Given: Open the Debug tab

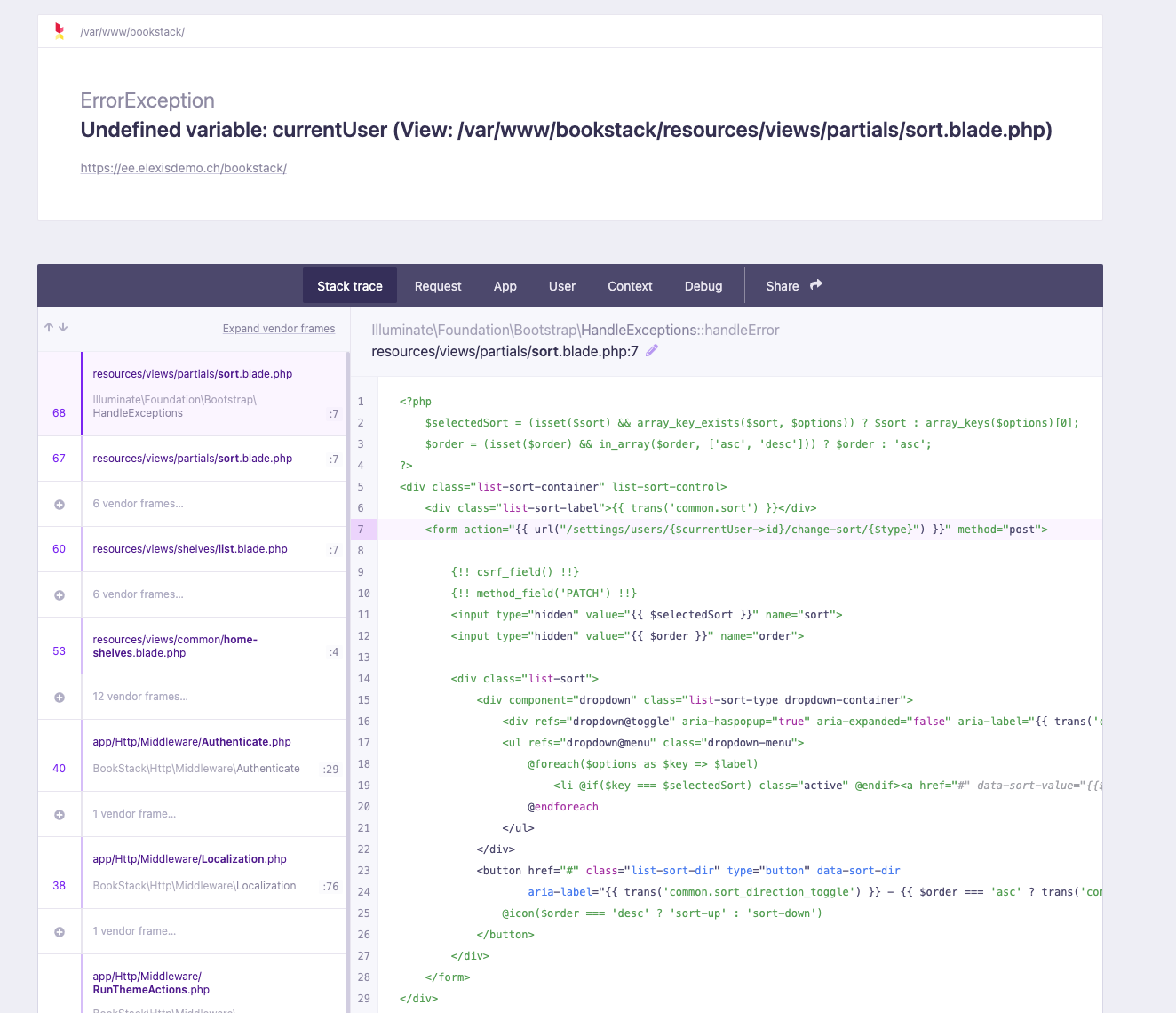Looking at the screenshot, I should pyautogui.click(x=703, y=285).
